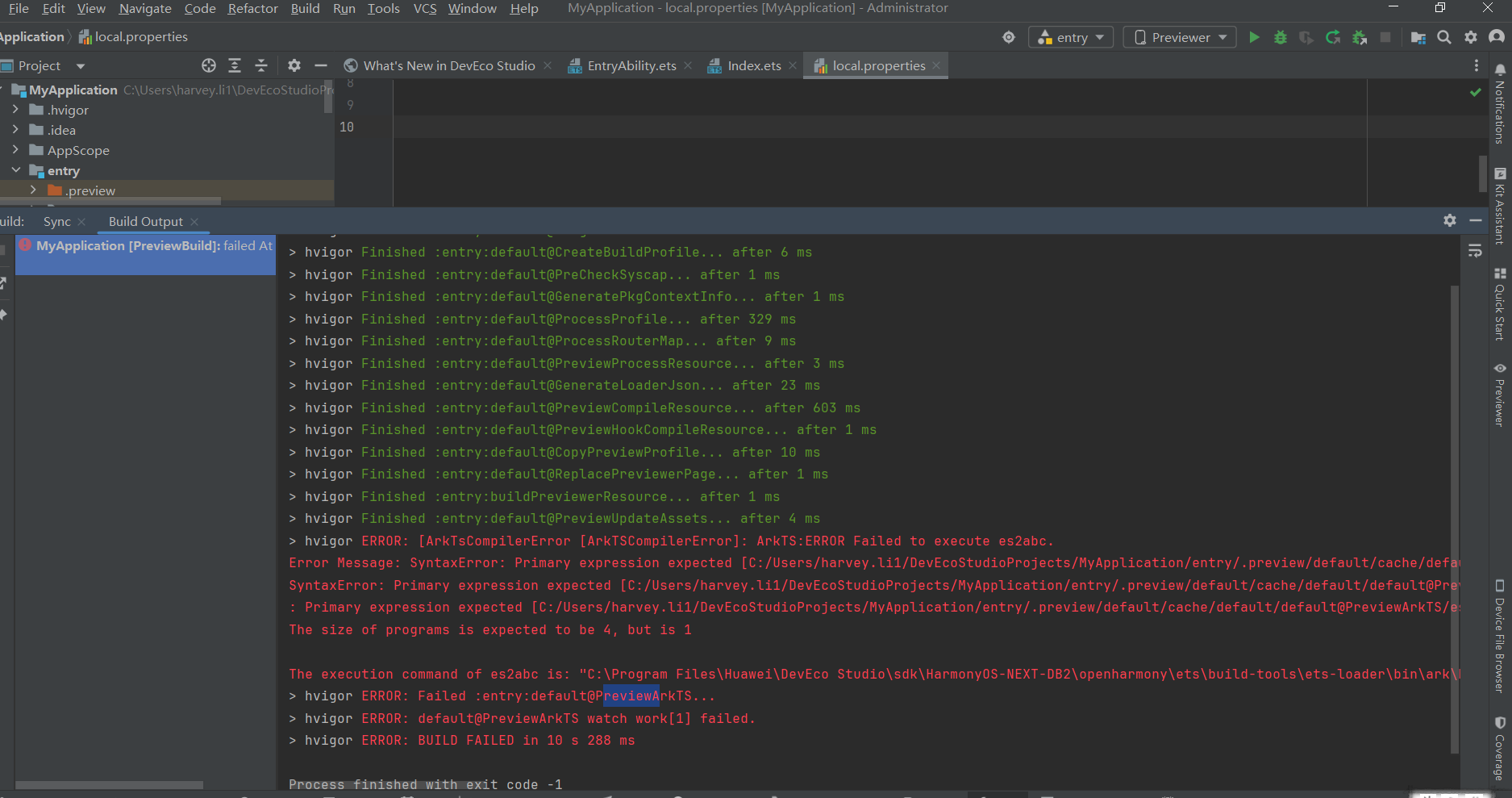Click the target/locate device icon in toolbar
Screen dimensions: 1512x798
(x=1009, y=37)
